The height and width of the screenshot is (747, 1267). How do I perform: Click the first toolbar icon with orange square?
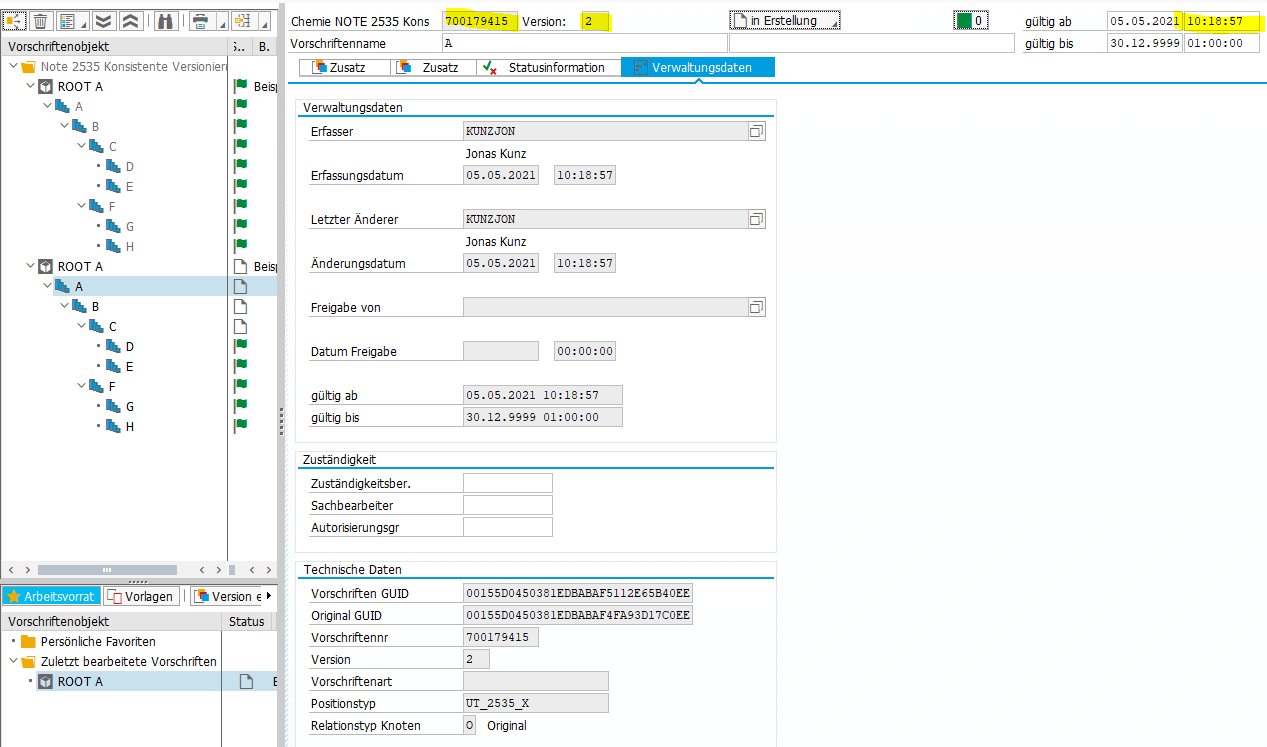(15, 21)
